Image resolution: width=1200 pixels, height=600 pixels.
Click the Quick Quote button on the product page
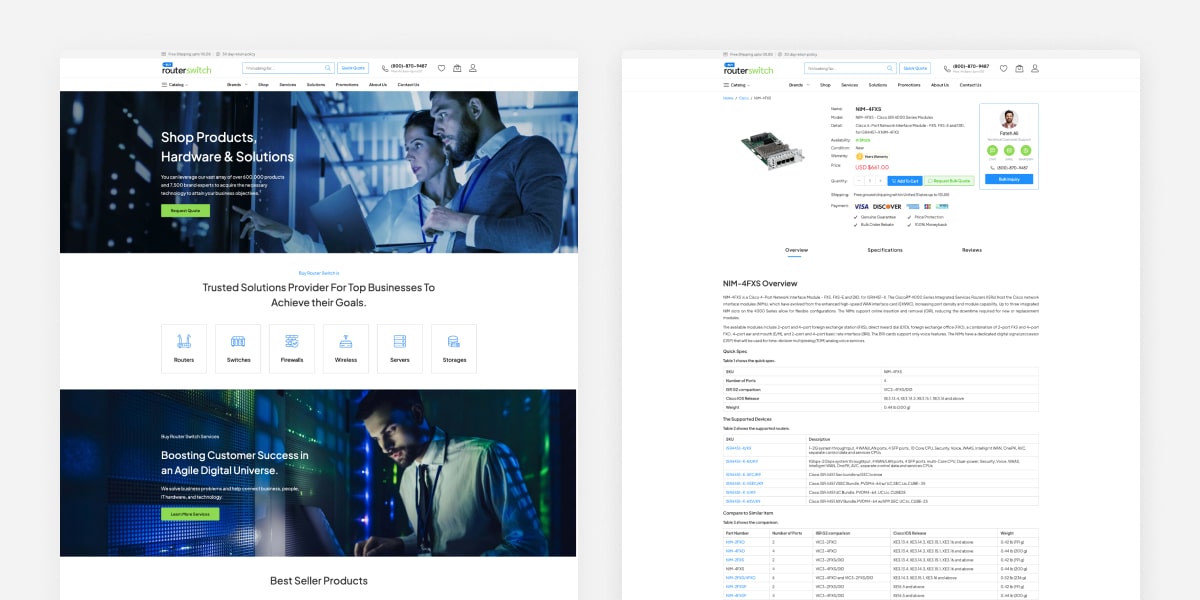[x=915, y=68]
